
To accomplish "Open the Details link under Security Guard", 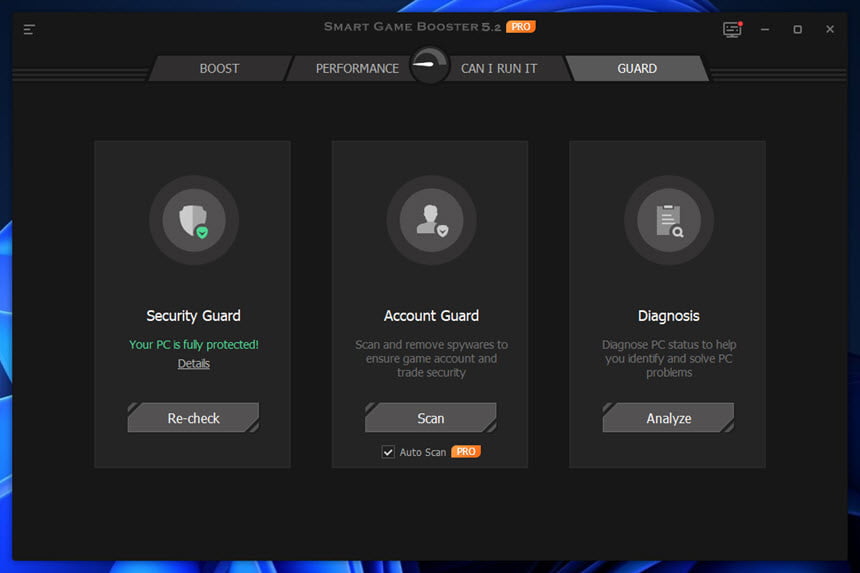I will (194, 364).
